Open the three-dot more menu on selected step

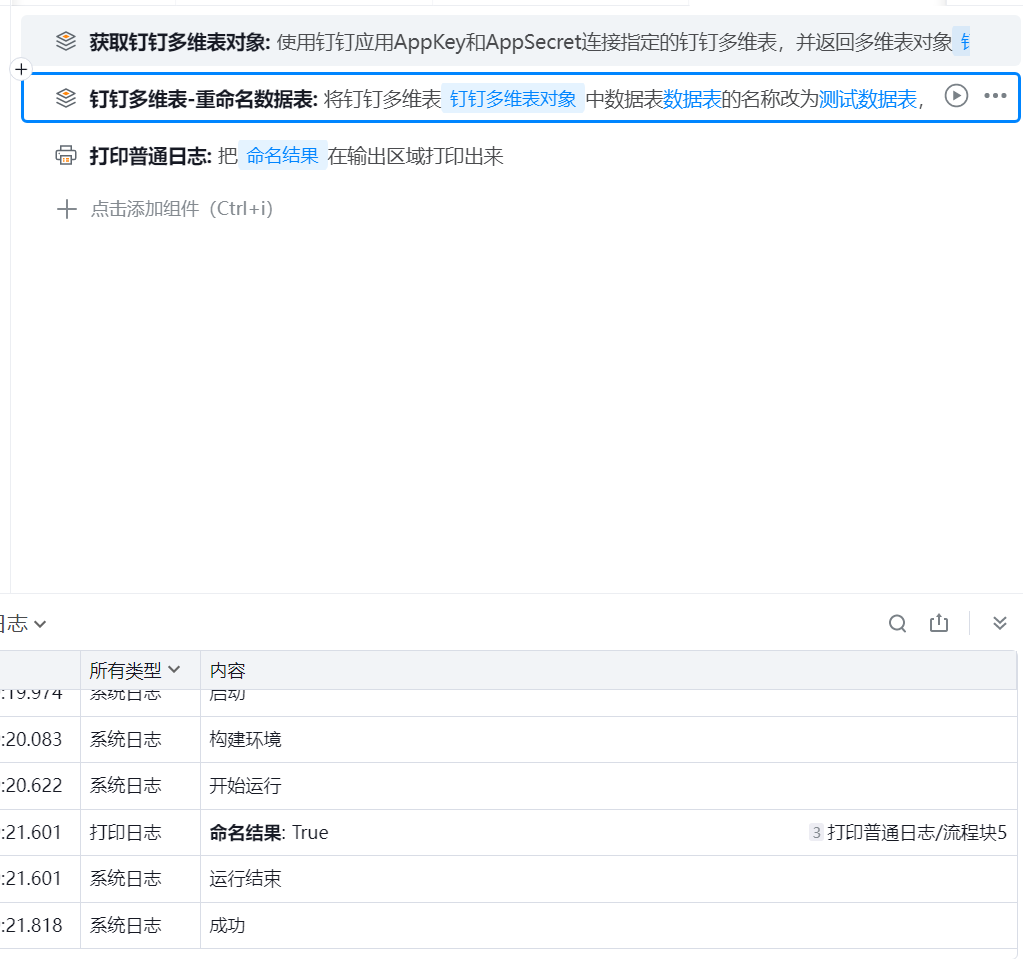(995, 96)
